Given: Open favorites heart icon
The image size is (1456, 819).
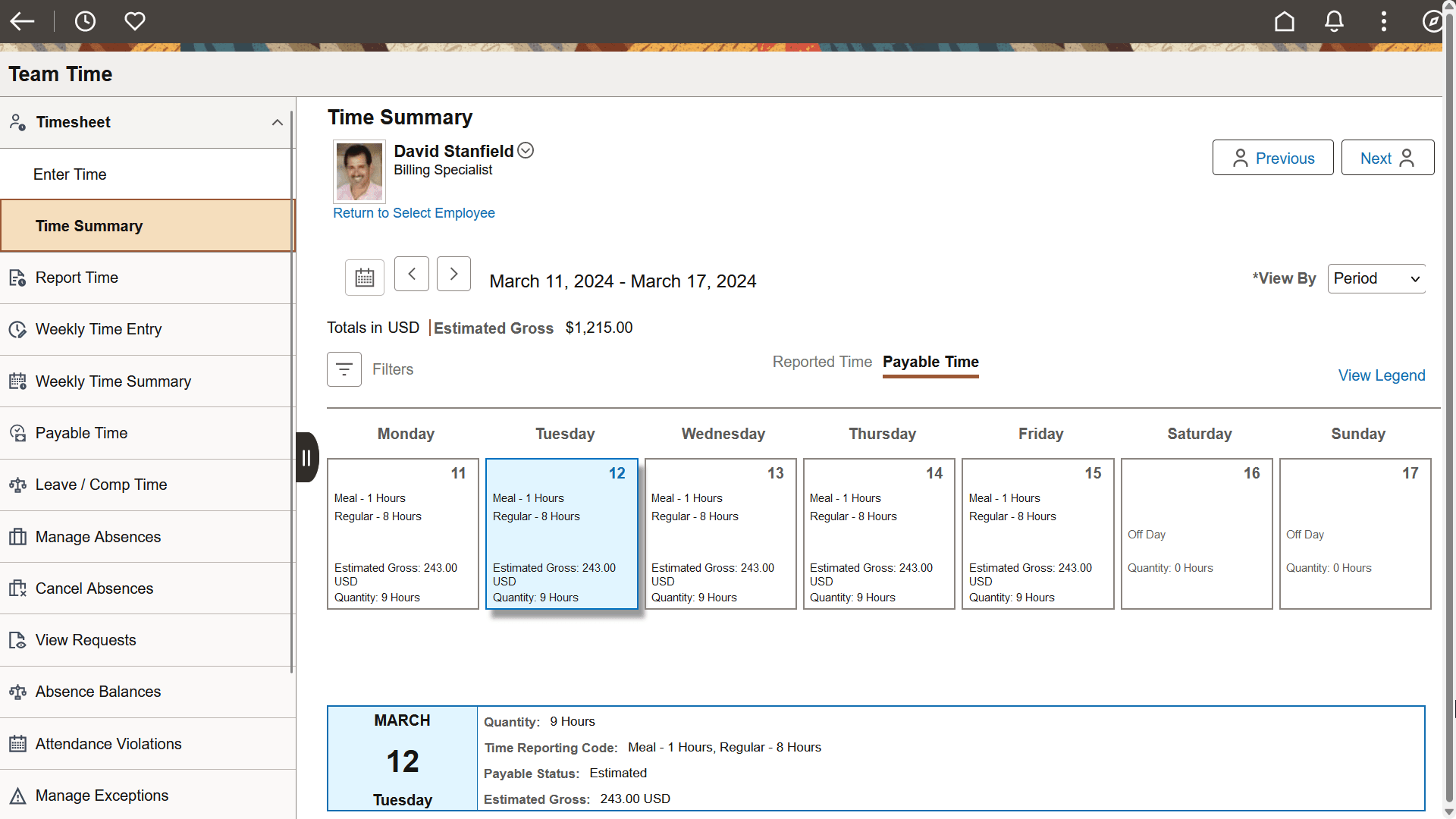Looking at the screenshot, I should coord(135,20).
